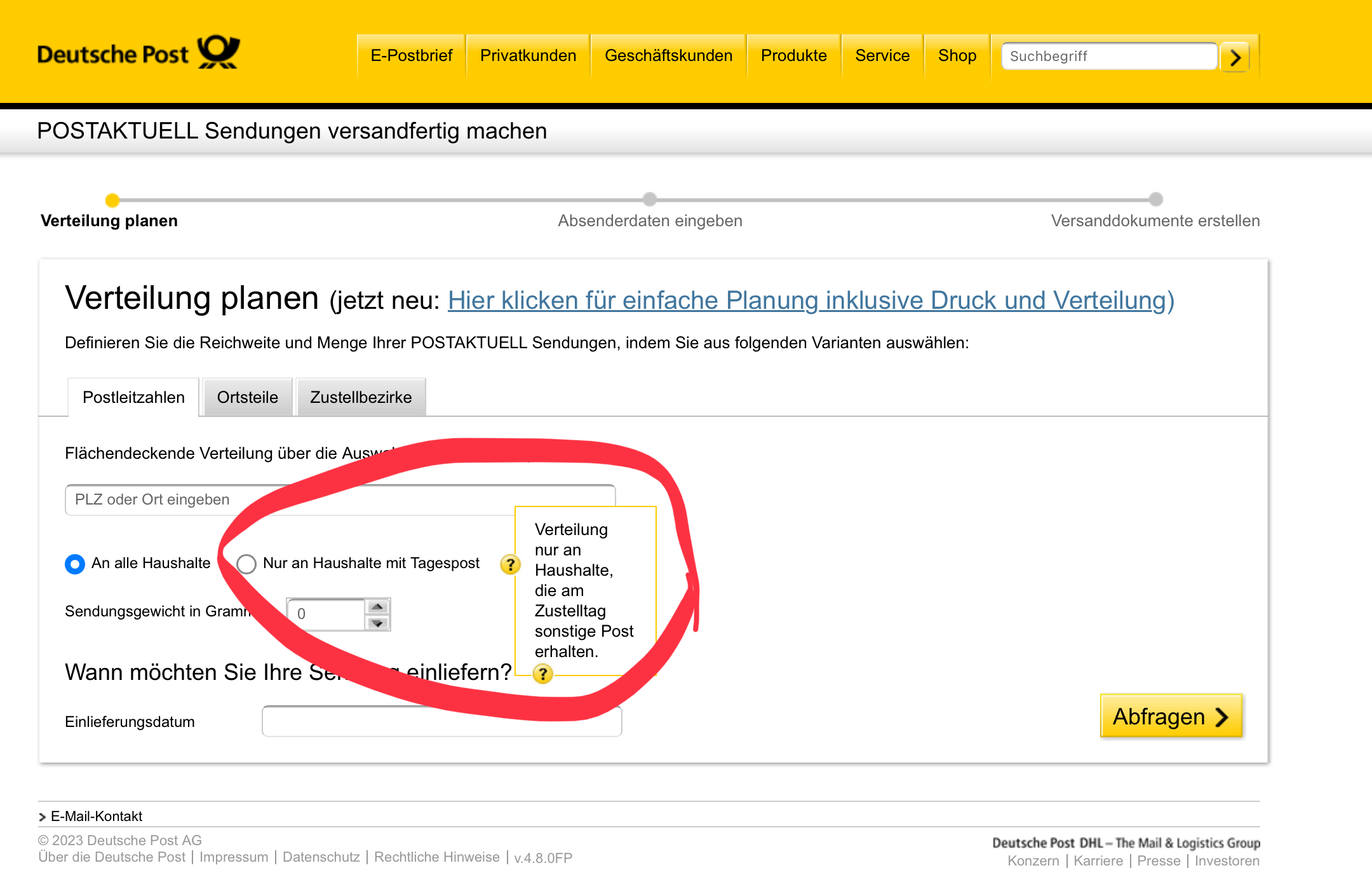Open the Service menu
Screen dimensions: 1372x882
tap(883, 56)
